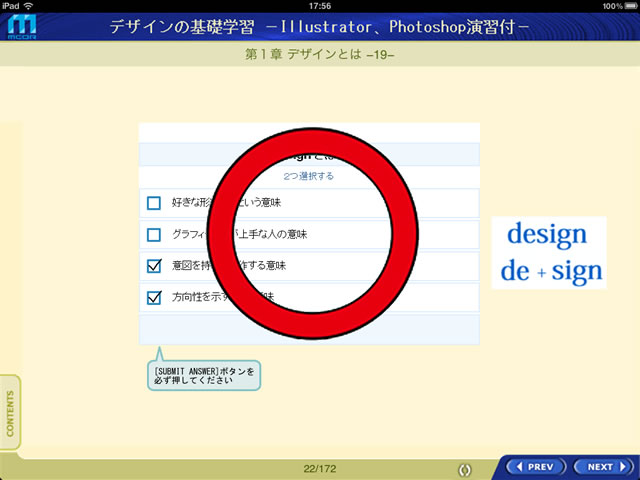
Task: Click the 17:56 clock in status bar
Action: tap(320, 6)
